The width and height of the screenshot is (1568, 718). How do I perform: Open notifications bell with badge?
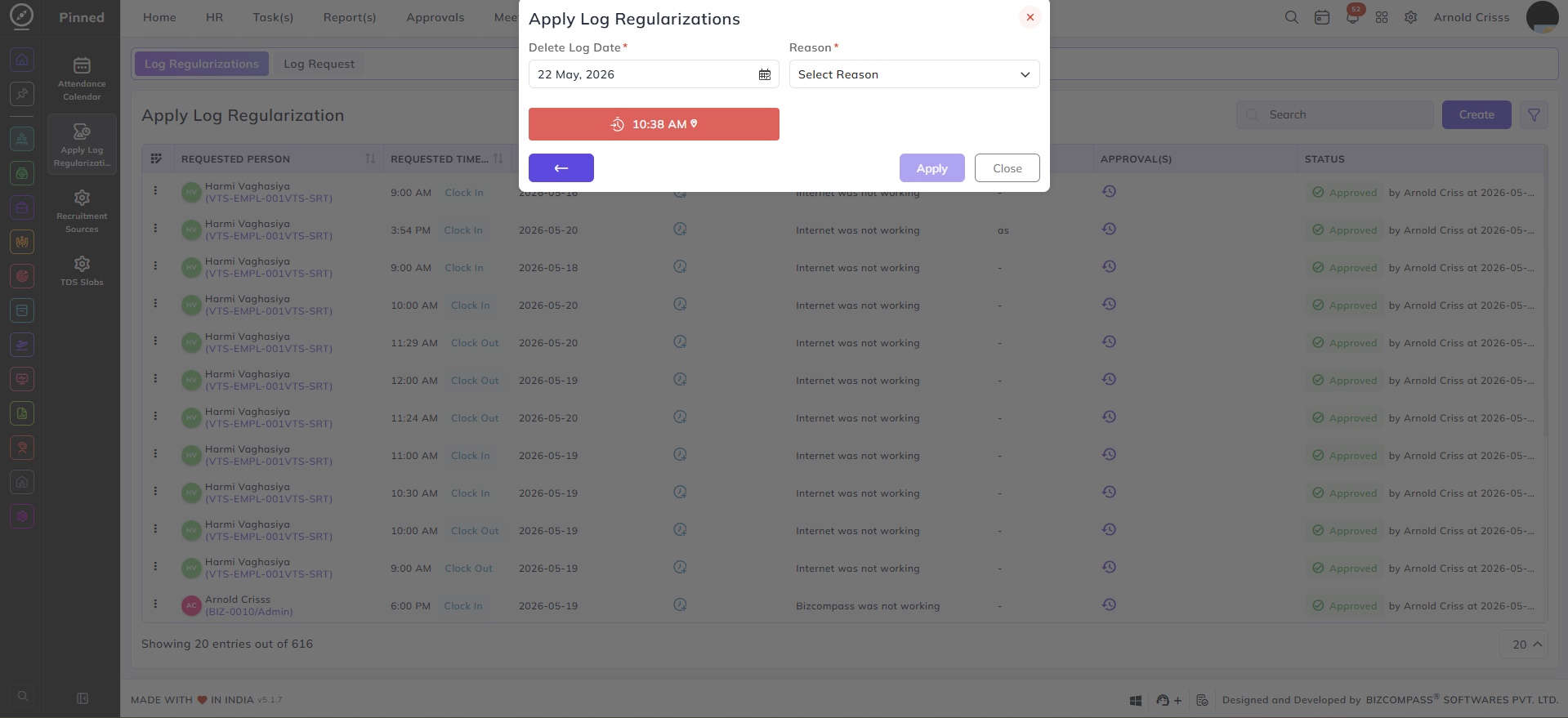1352,17
